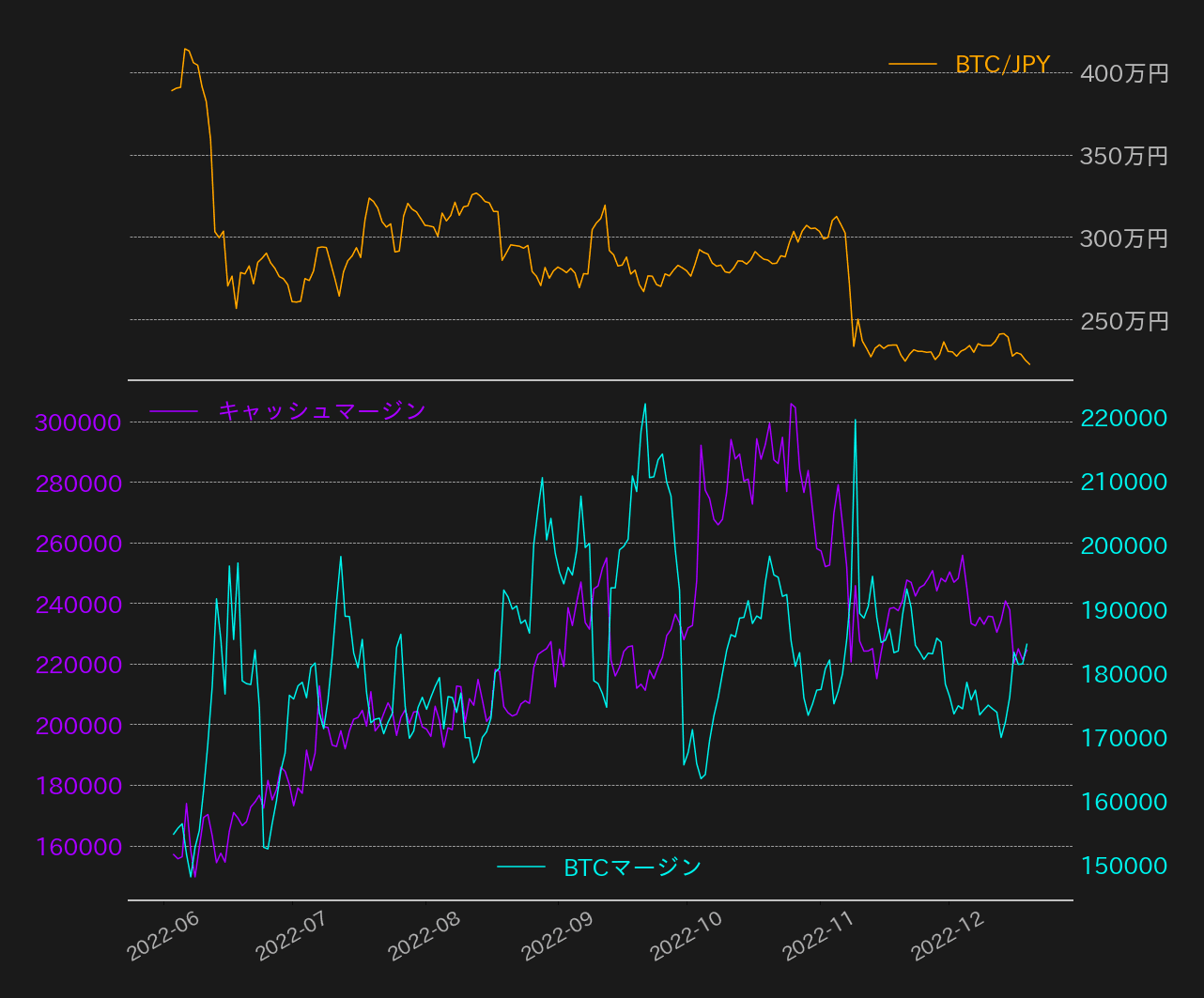The height and width of the screenshot is (998, 1204).
Task: Click the cyan 220000 right axis label
Action: point(1124,418)
